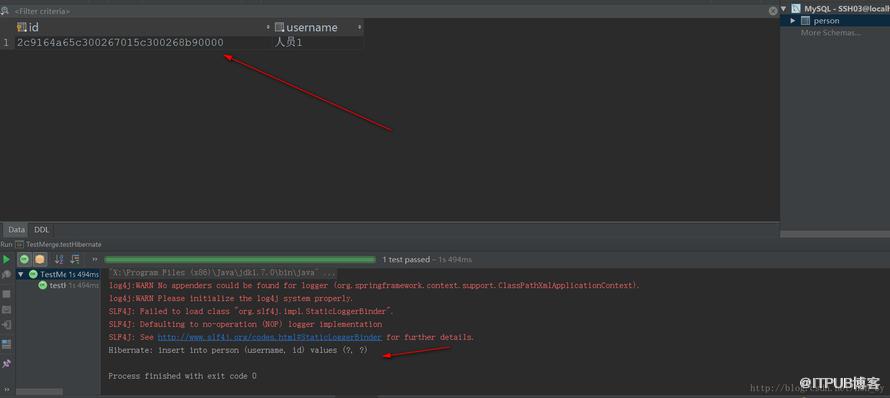Click the SLF4J Failed to load class line
This screenshot has height=398, width=890.
coord(251,312)
